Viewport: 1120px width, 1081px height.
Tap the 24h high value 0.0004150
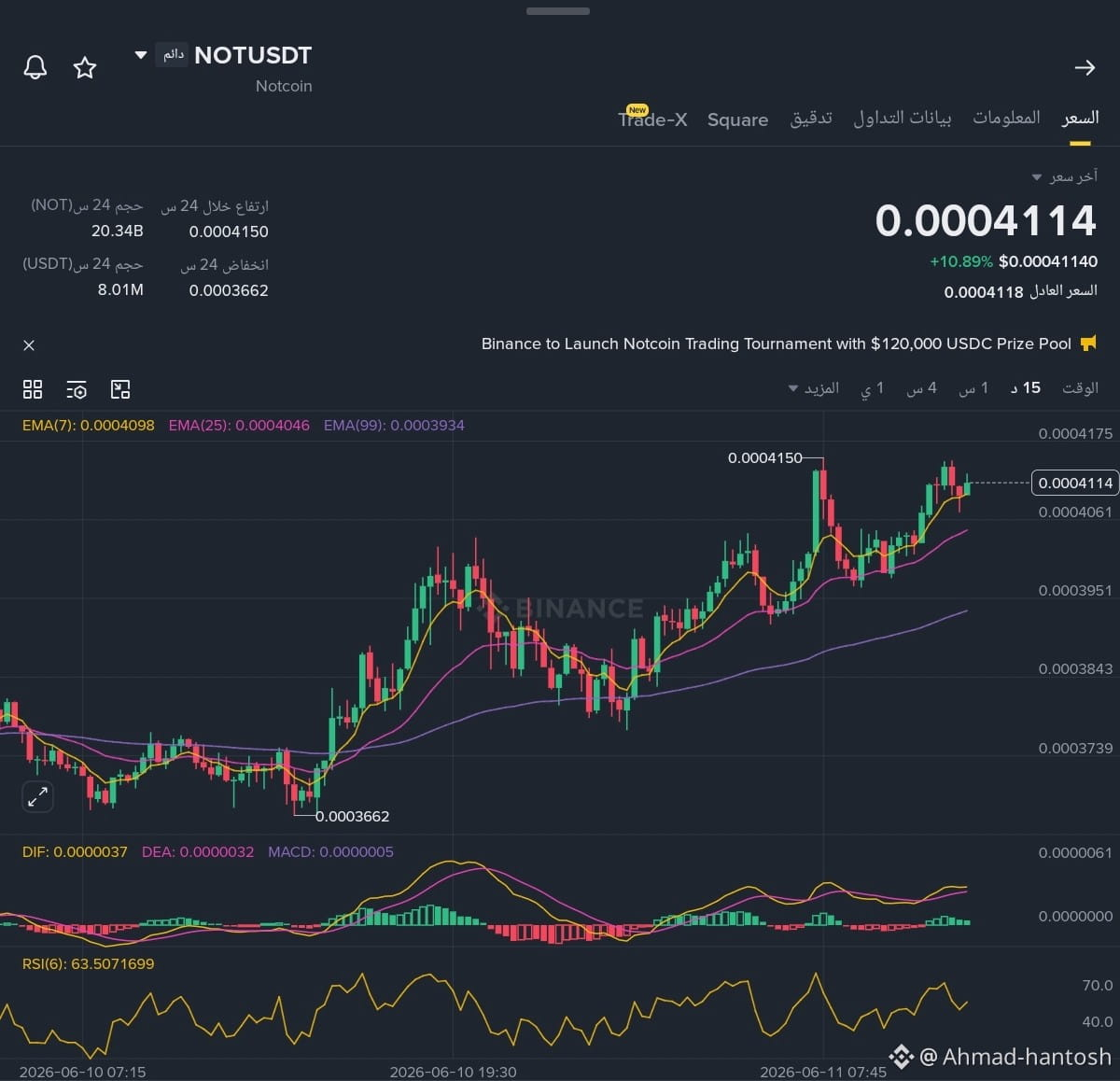click(229, 232)
